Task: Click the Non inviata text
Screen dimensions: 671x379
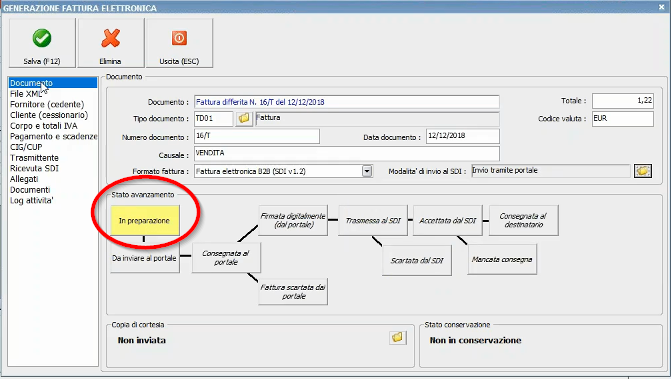Action: click(142, 341)
